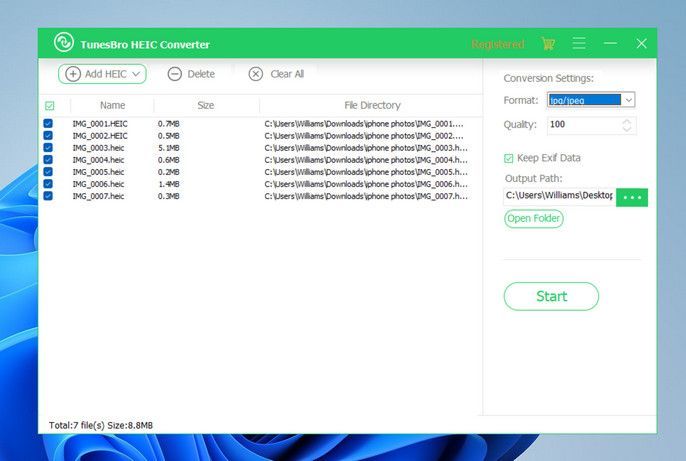Image resolution: width=686 pixels, height=461 pixels.
Task: Minimize the TunesBro HEIC Converter window
Action: (x=610, y=43)
